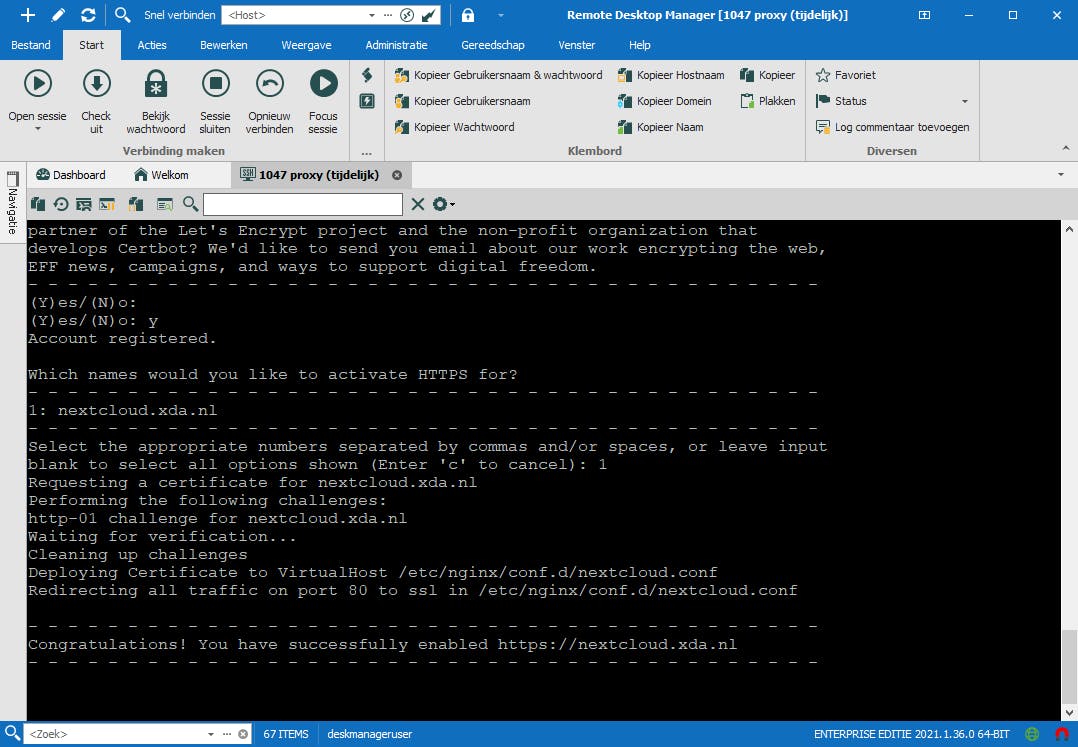Toggle the lock icon in the top toolbar
Image resolution: width=1078 pixels, height=747 pixels.
[x=467, y=16]
